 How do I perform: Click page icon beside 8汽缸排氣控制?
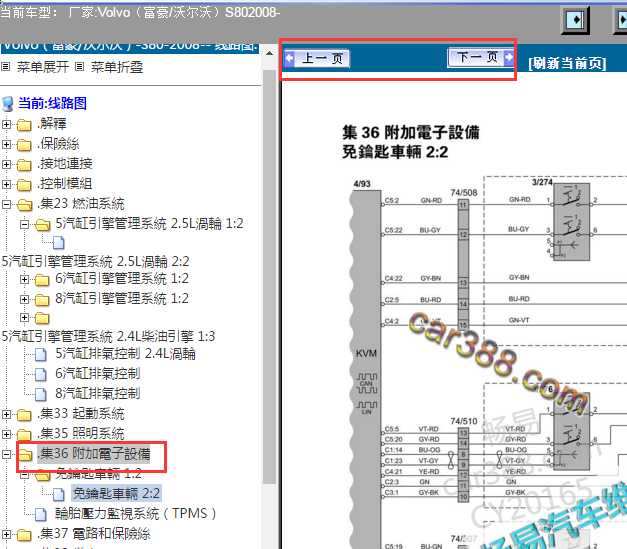(40, 394)
